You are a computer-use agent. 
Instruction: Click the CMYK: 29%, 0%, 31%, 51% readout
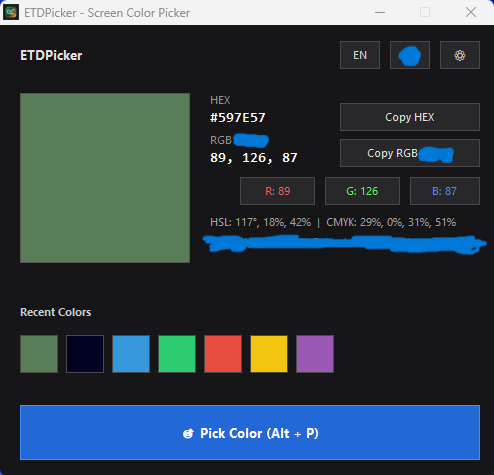391,222
